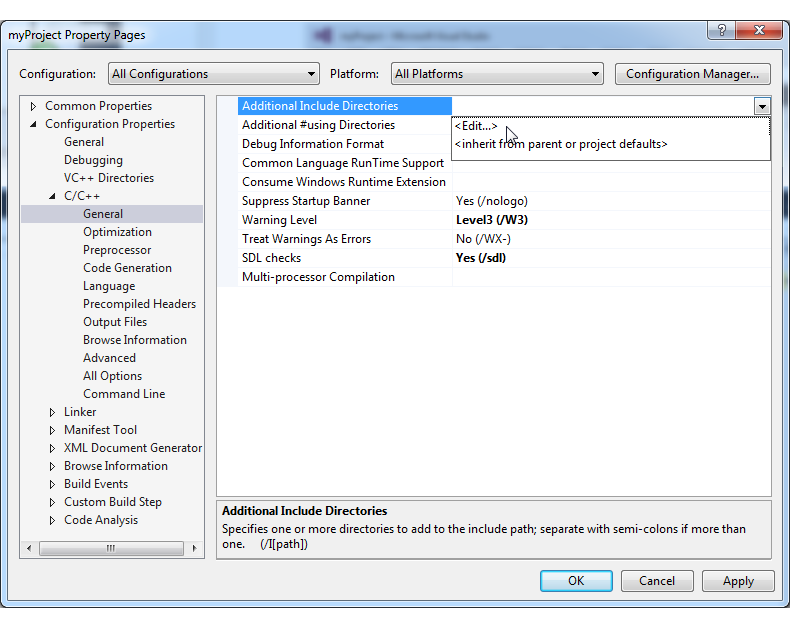Select the Debugging page
The width and height of the screenshot is (790, 628).
pos(93,160)
